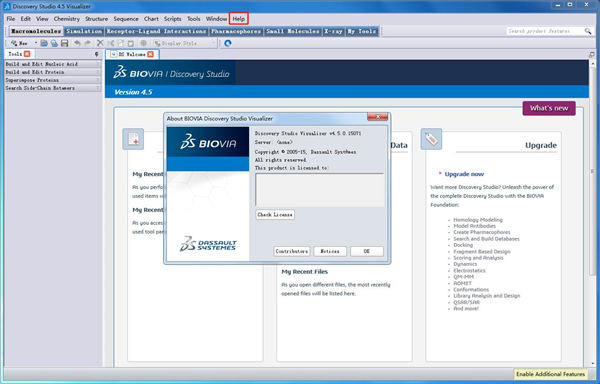
Task: Click the license information text box
Action: [x=320, y=190]
